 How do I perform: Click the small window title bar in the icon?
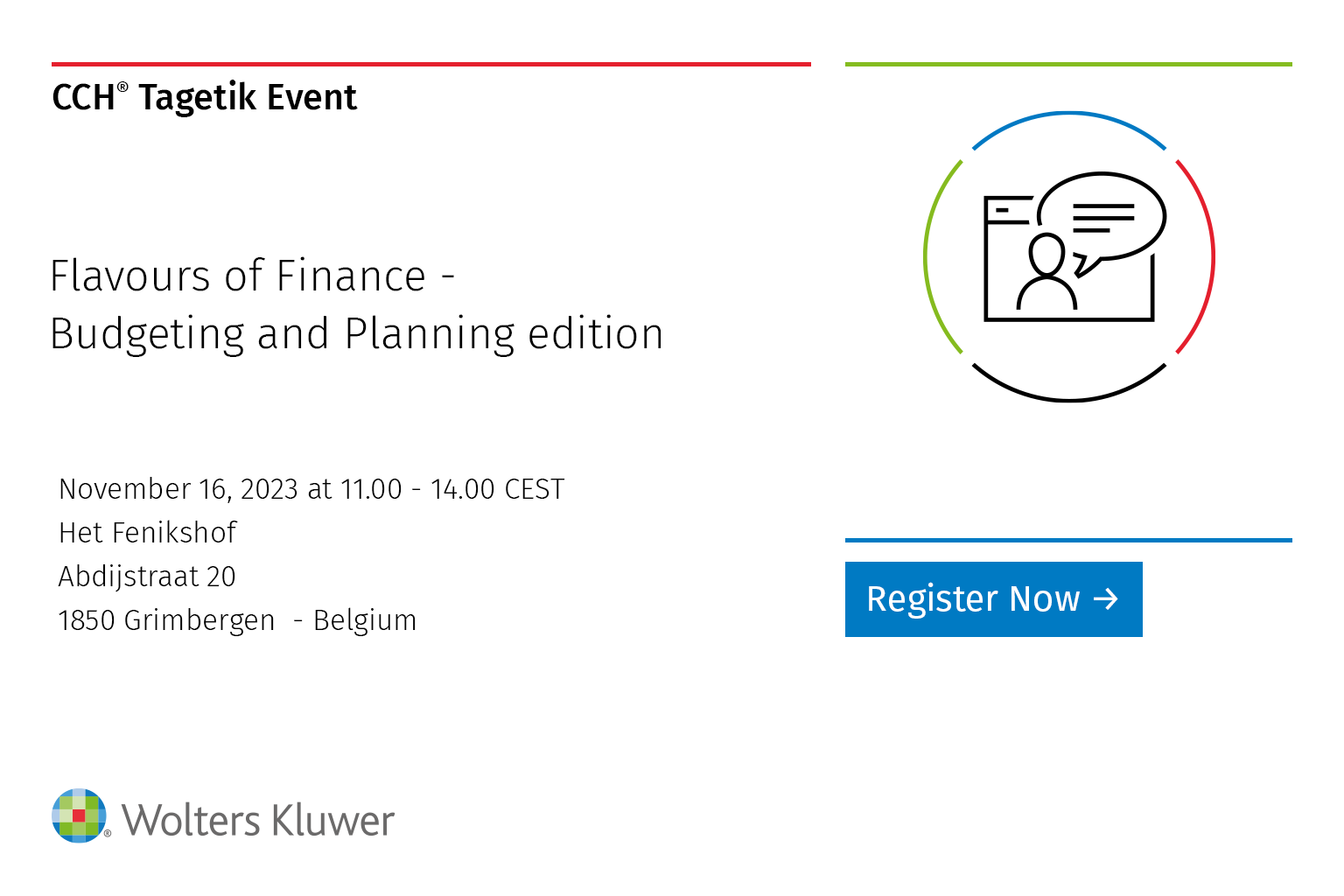1008,210
